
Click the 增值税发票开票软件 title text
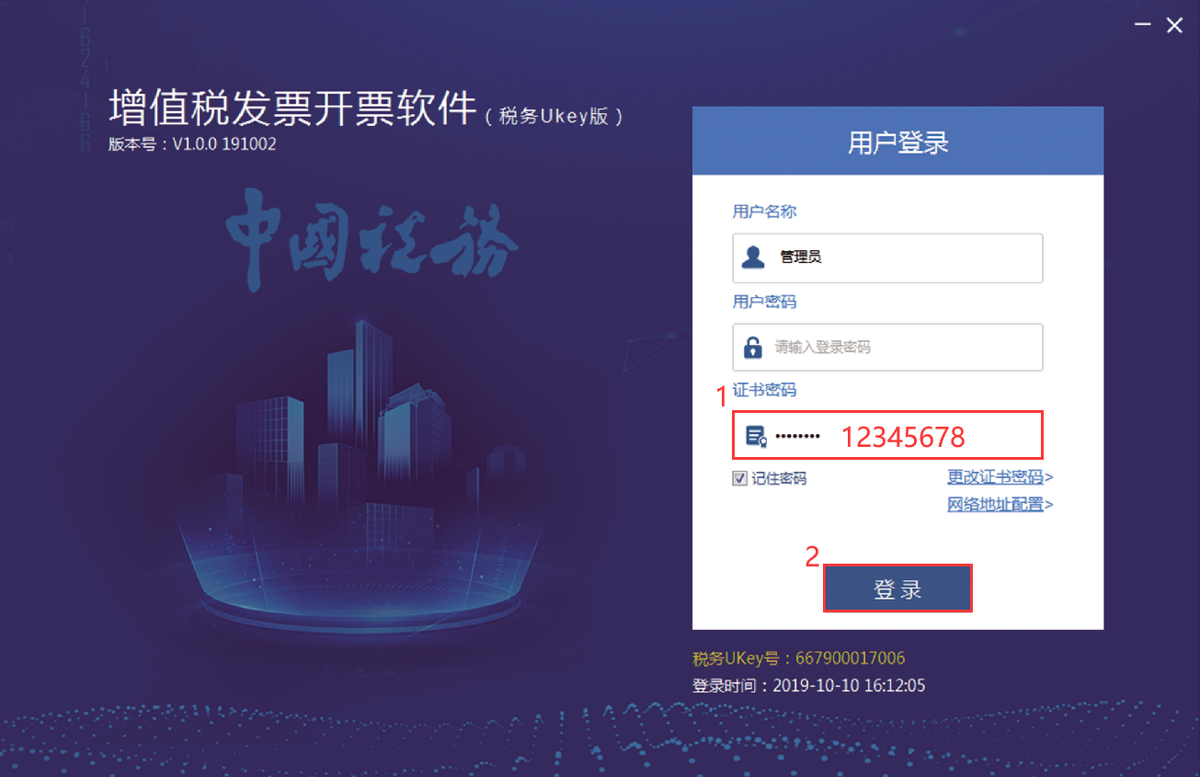[292, 109]
